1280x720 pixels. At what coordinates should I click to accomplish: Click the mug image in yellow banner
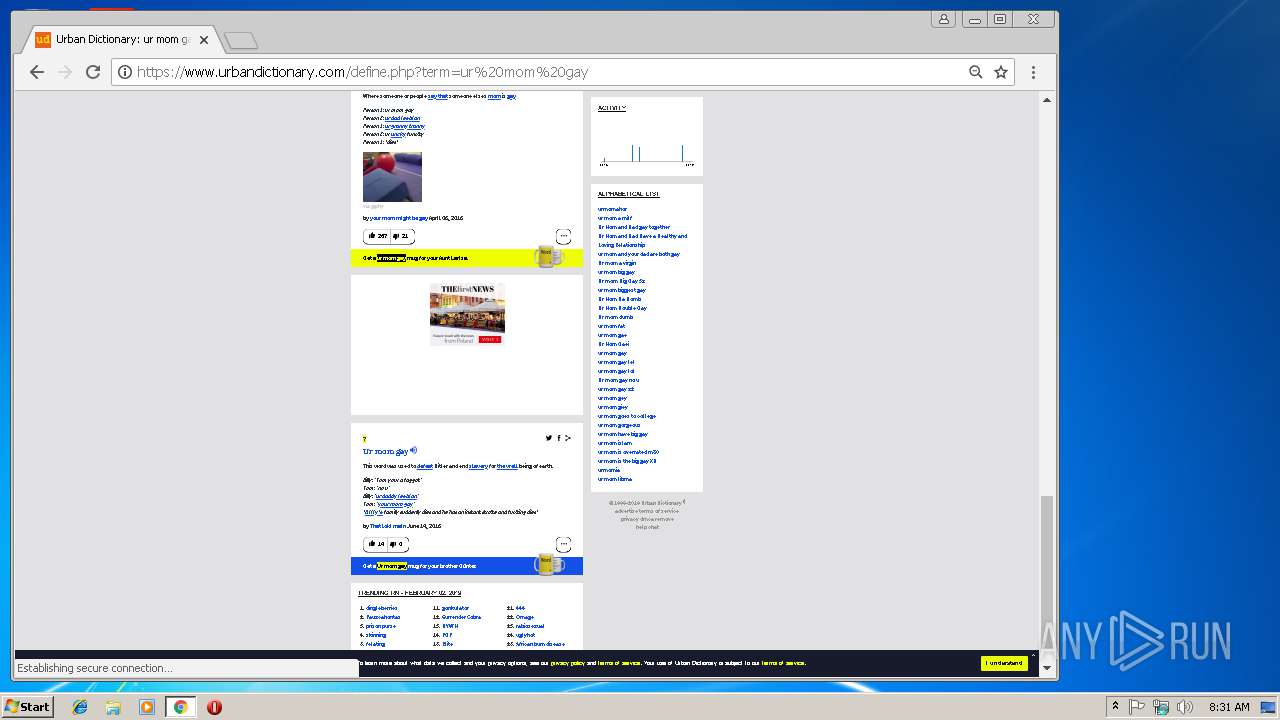click(x=548, y=257)
